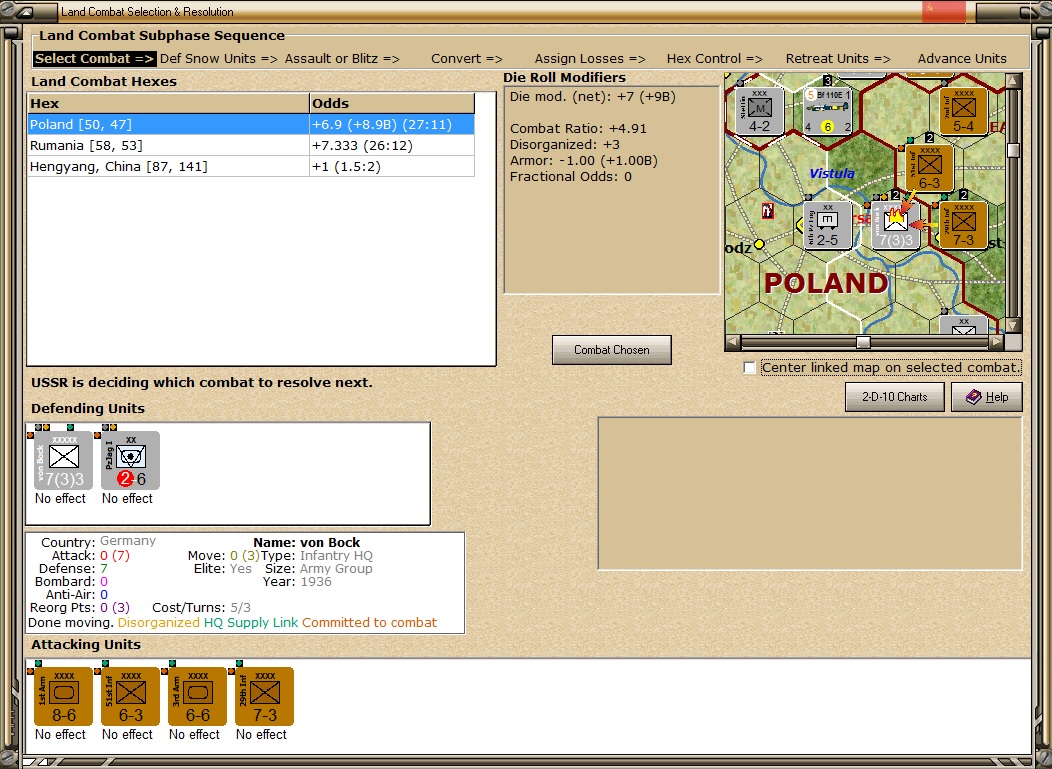Go to Hex Control subphase
Viewport: 1052px width, 769px height.
coord(715,58)
